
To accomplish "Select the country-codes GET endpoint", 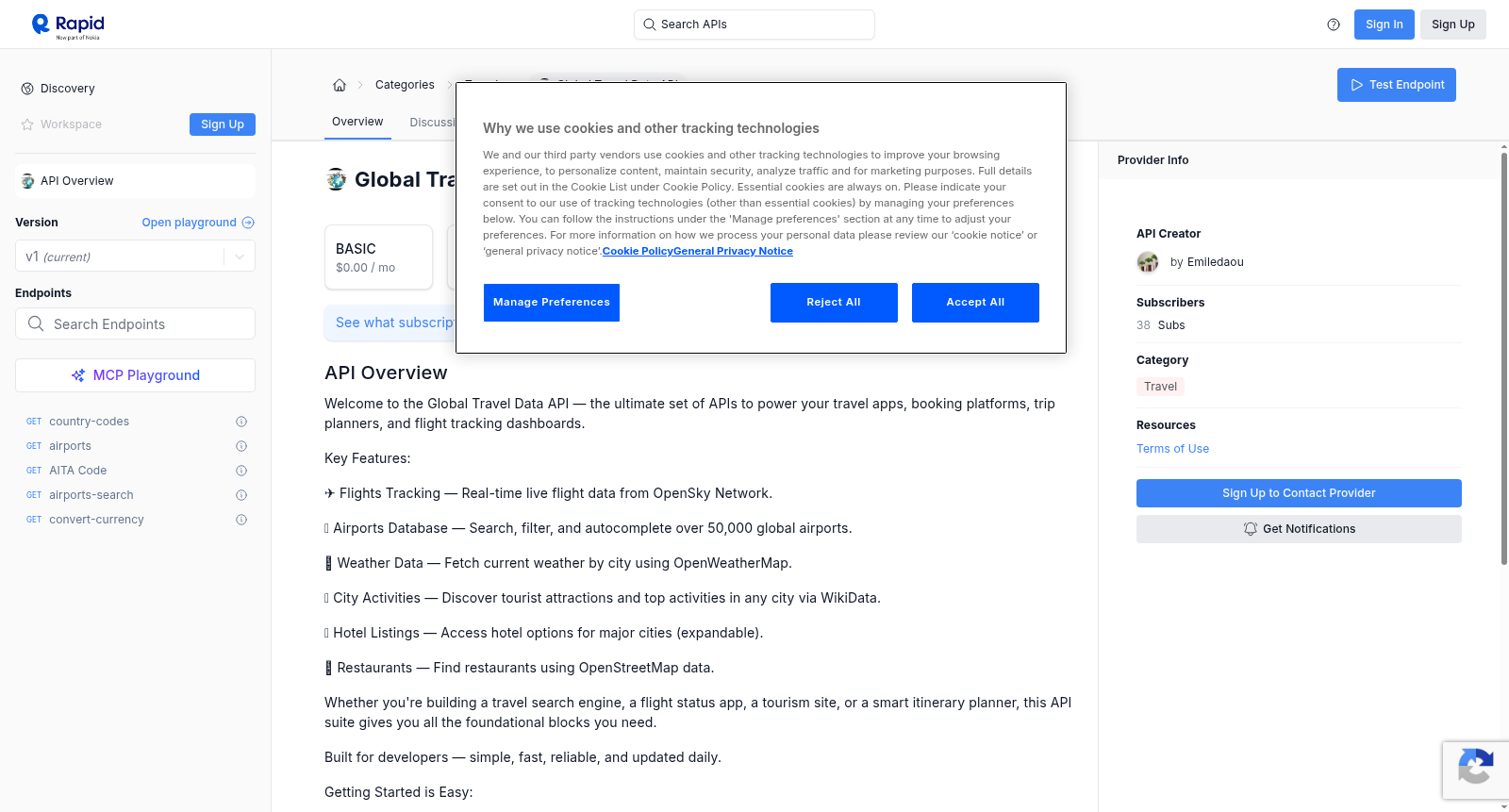I will (89, 422).
